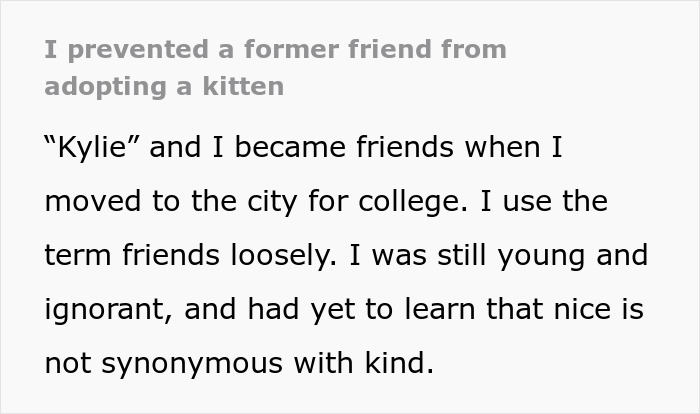The width and height of the screenshot is (700, 414).
Task: Click the word "kitten" in the title
Action: pyautogui.click(x=249, y=86)
